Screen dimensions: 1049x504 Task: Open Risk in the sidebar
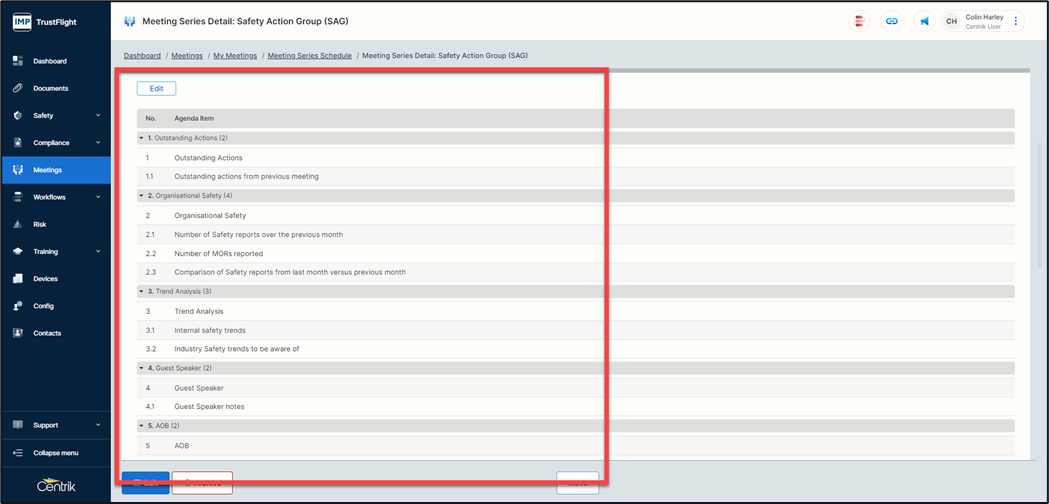pyautogui.click(x=56, y=225)
